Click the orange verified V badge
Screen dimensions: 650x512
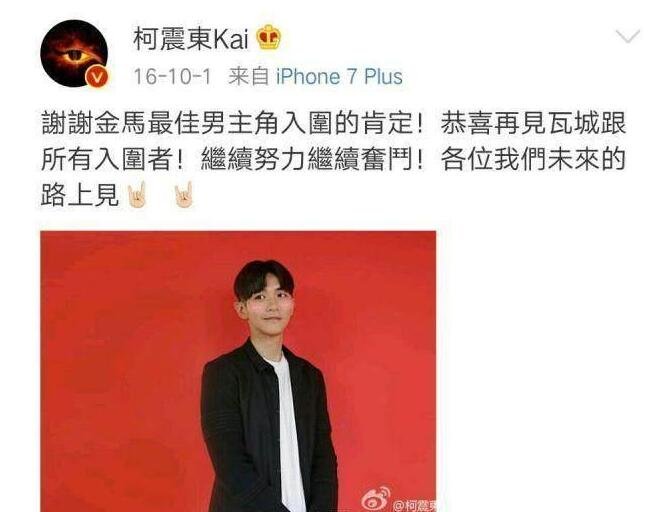click(97, 77)
